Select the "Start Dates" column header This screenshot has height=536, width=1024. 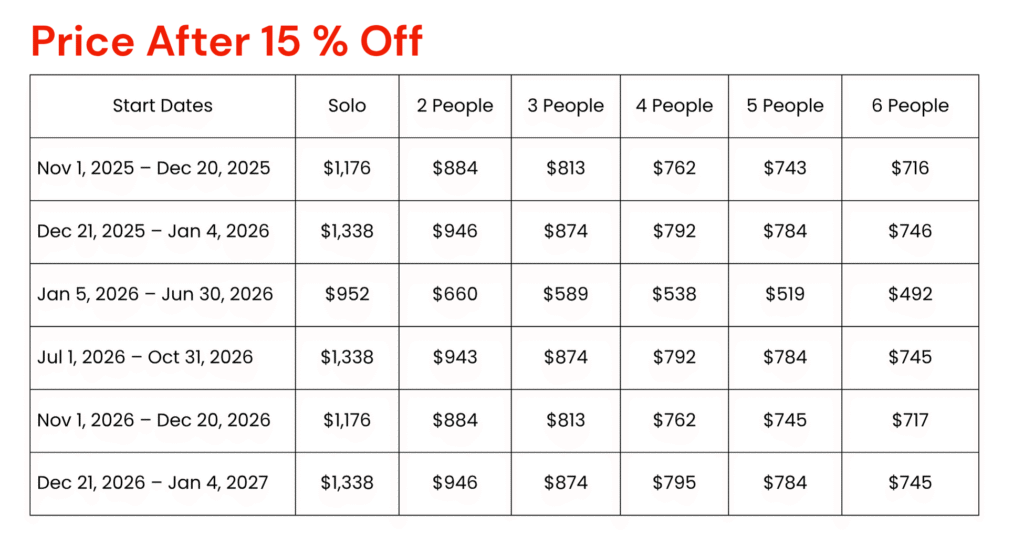162,106
